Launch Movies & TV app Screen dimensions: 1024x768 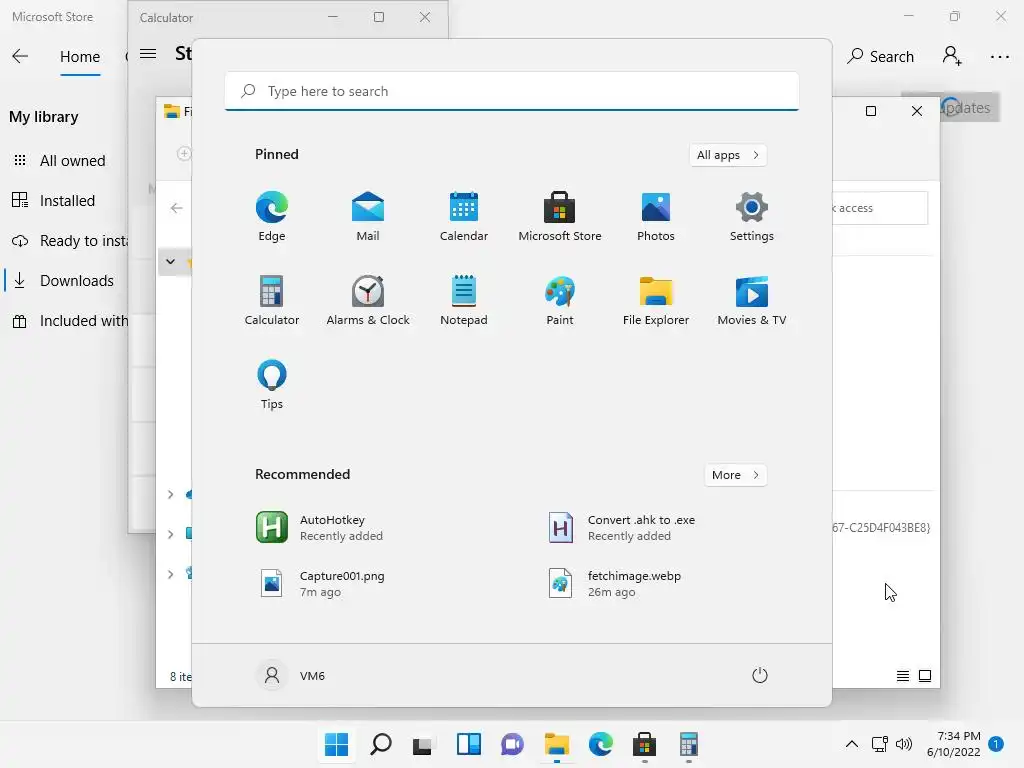tap(752, 300)
